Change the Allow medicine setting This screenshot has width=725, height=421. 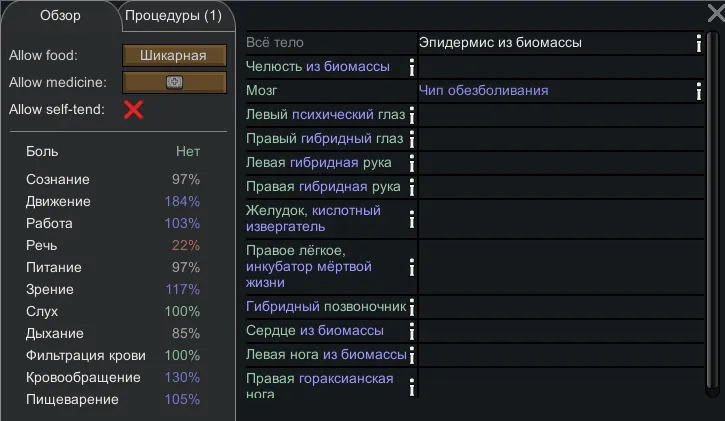[x=174, y=83]
